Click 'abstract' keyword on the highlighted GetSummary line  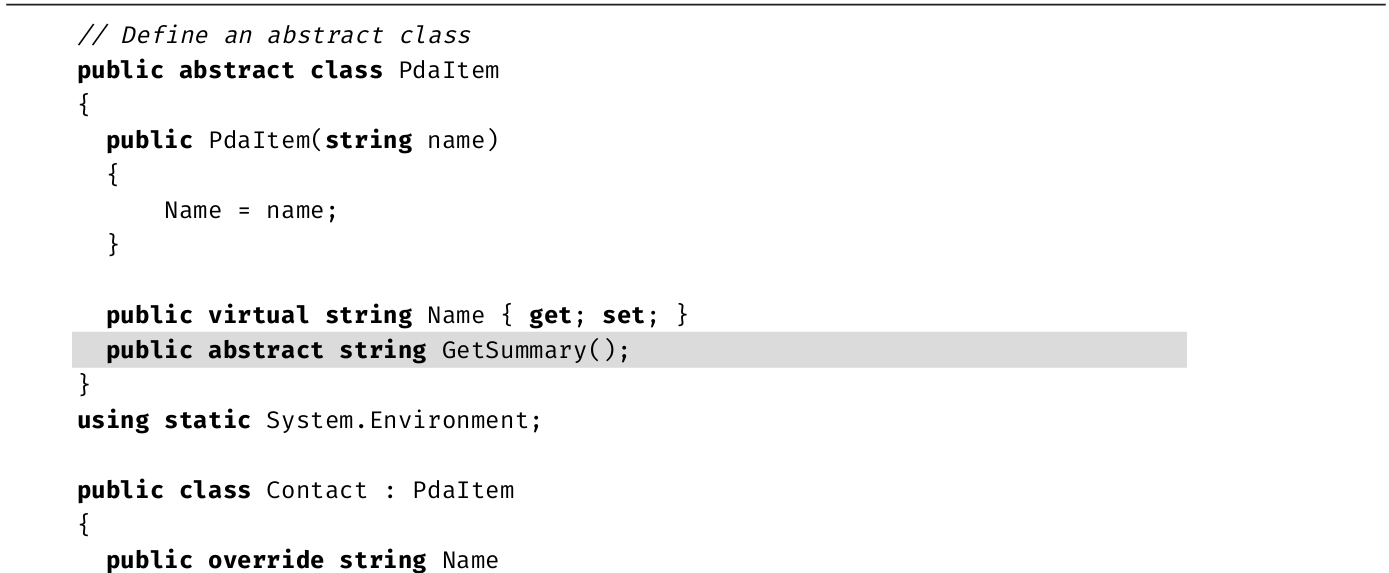click(266, 351)
